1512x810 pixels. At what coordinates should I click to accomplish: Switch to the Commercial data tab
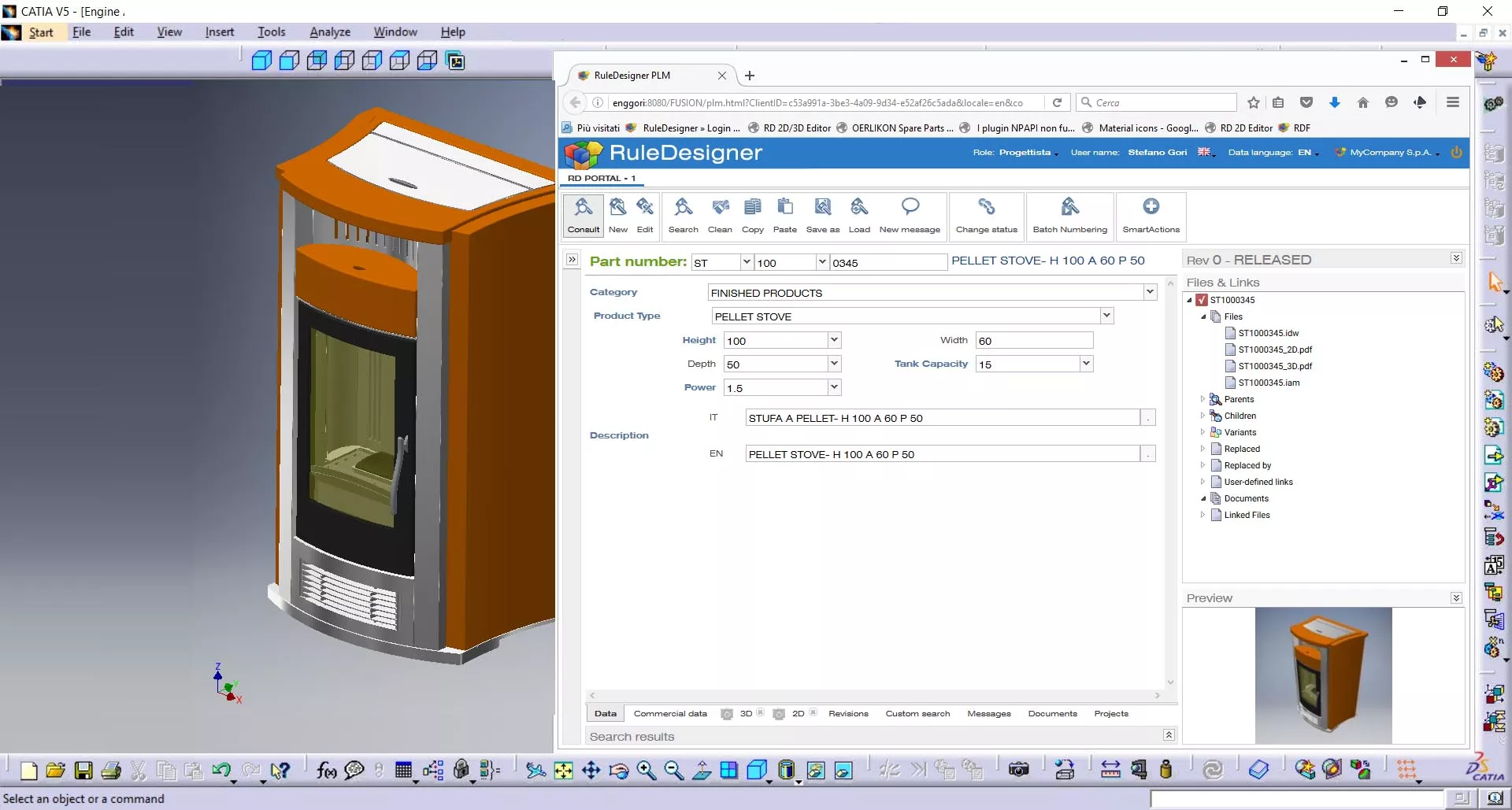coord(670,714)
